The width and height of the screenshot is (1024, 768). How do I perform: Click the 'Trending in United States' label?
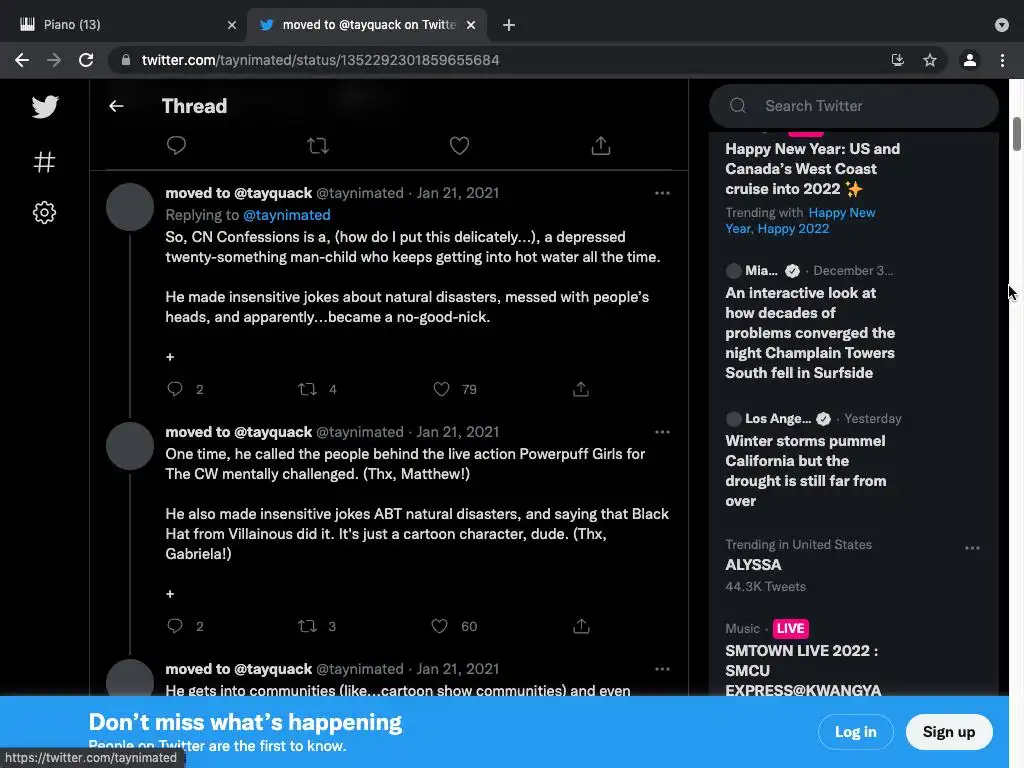(798, 545)
